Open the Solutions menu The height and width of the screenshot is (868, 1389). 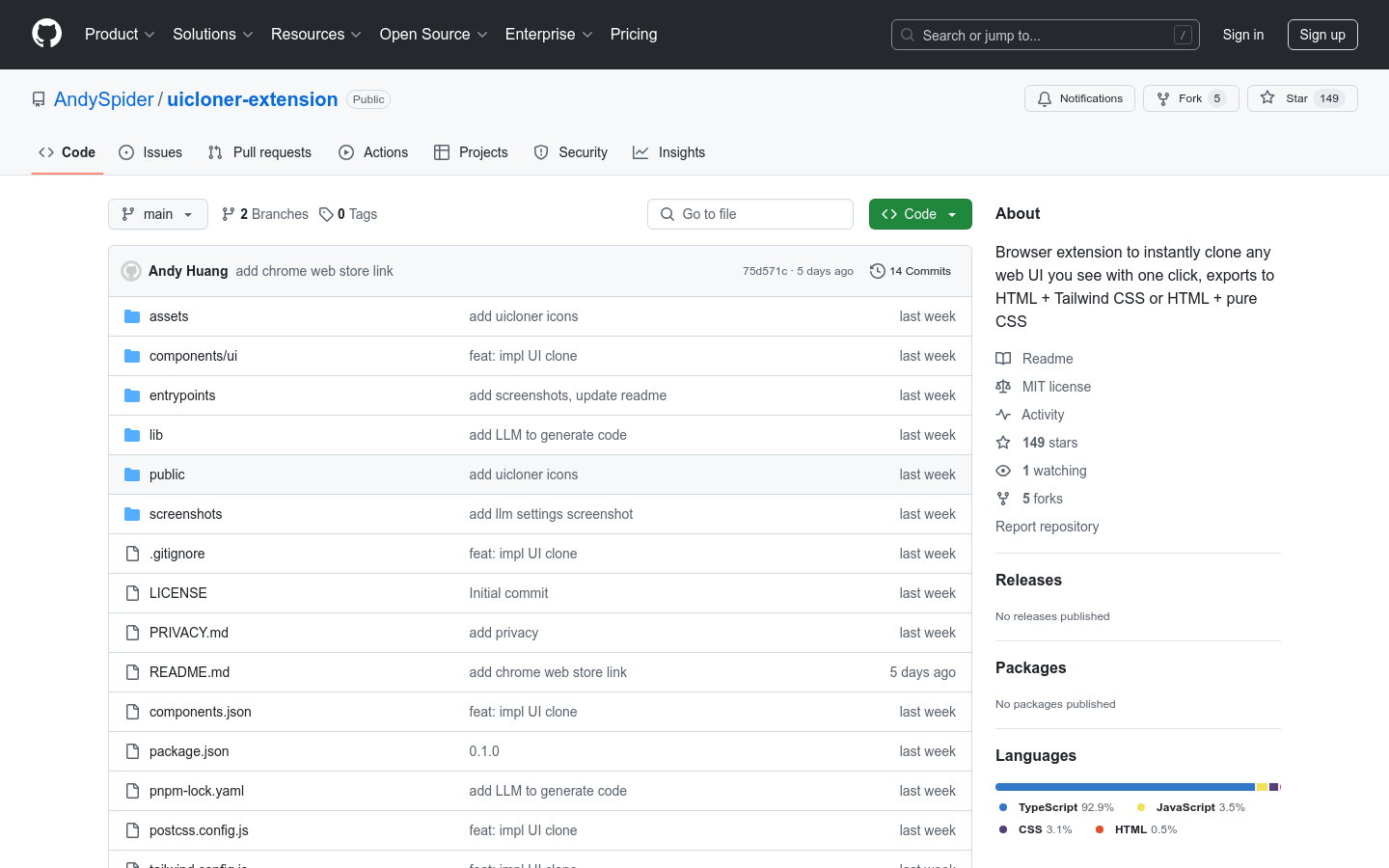(x=213, y=34)
